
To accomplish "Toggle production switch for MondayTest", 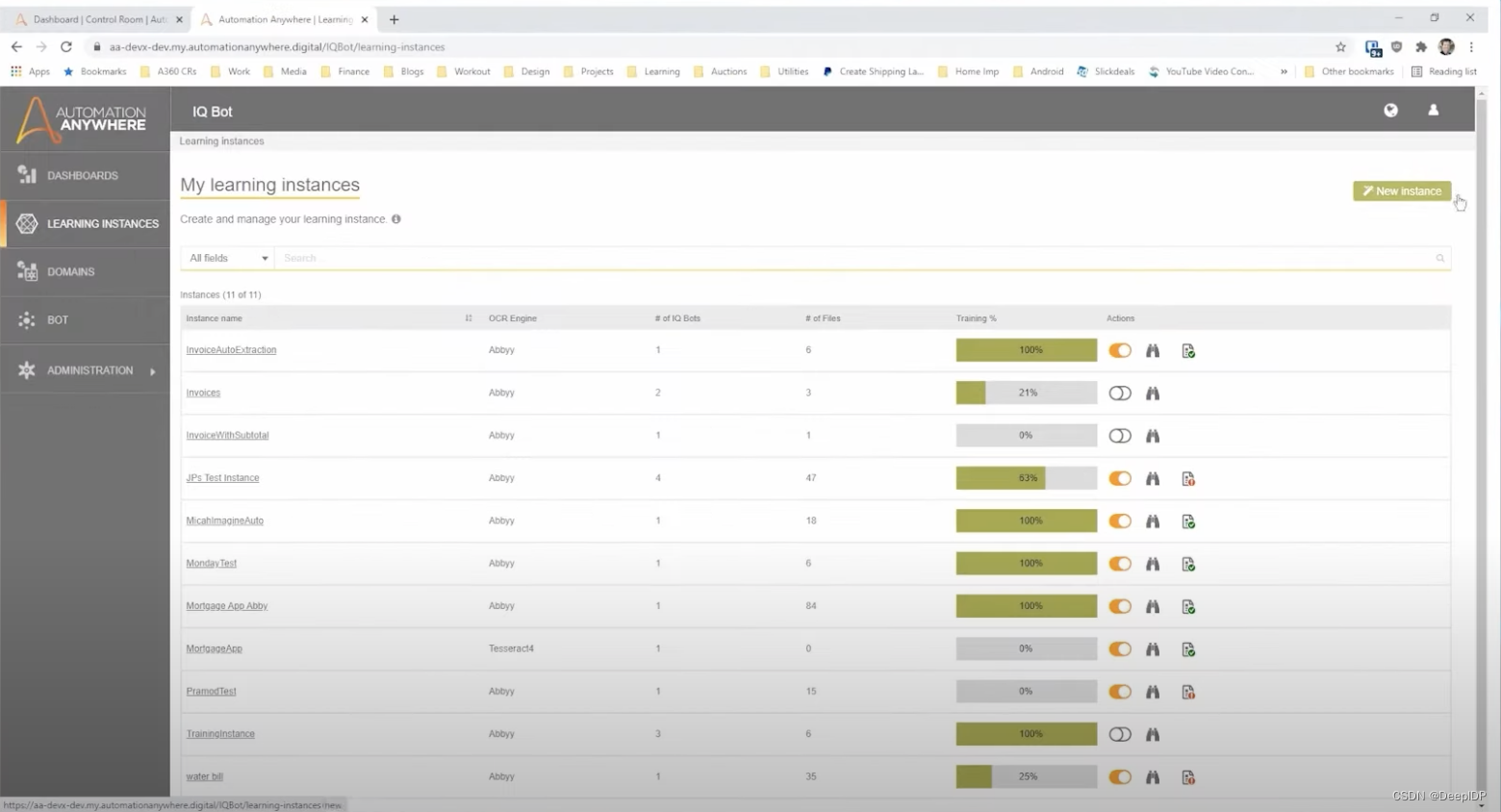I will (1120, 564).
